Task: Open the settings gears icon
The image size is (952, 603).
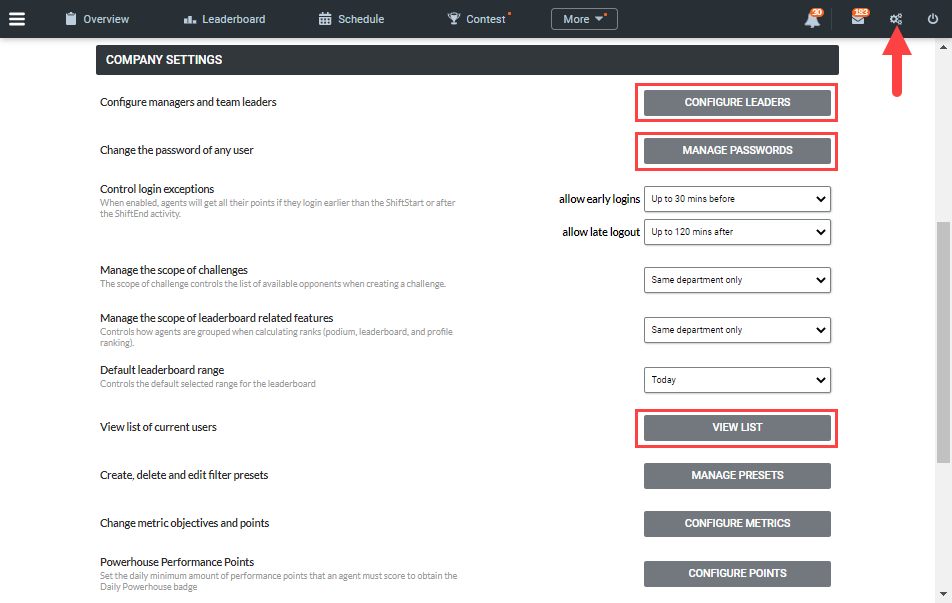Action: [896, 19]
